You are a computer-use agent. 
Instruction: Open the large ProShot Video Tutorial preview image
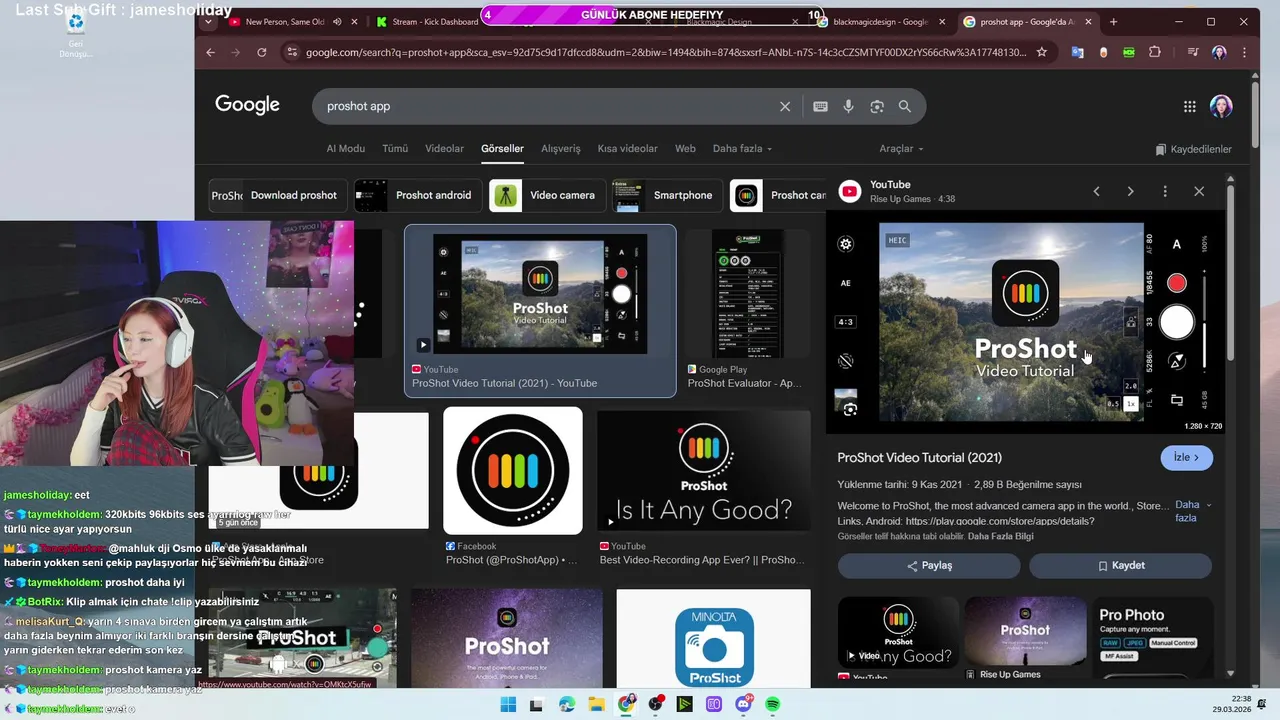1025,321
